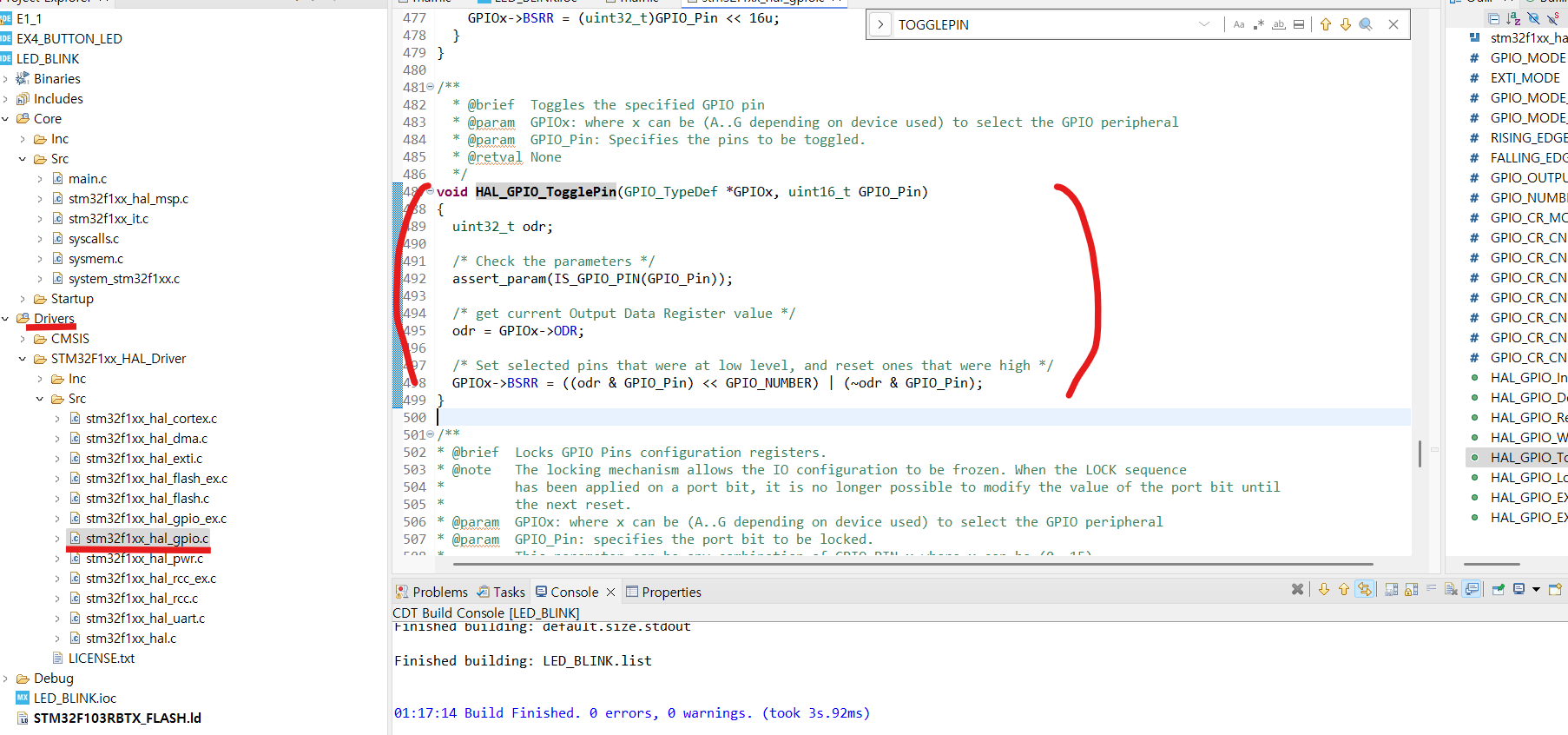1568x735 pixels.
Task: Toggle whole word match option
Action: (1279, 24)
